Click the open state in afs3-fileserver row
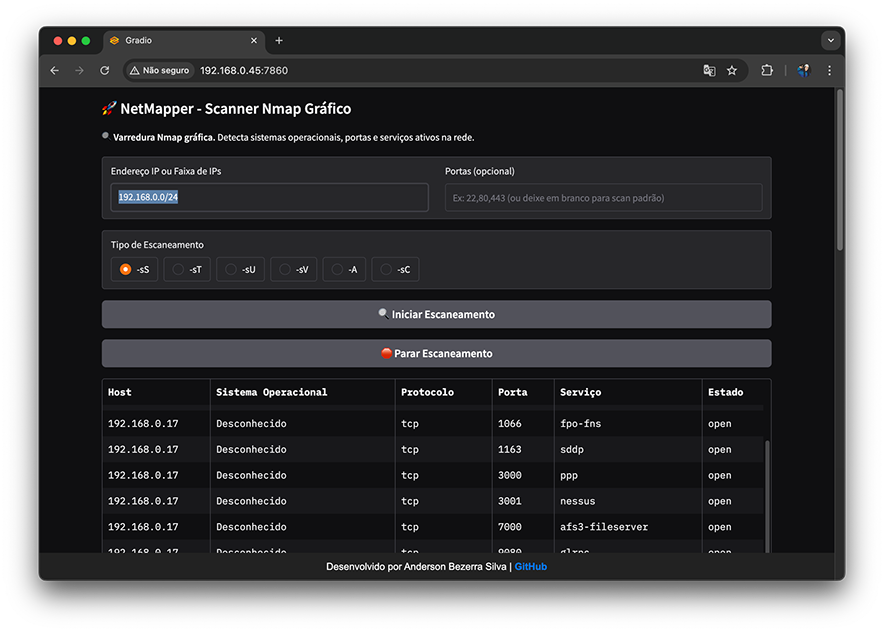The width and height of the screenshot is (884, 632). (733, 527)
